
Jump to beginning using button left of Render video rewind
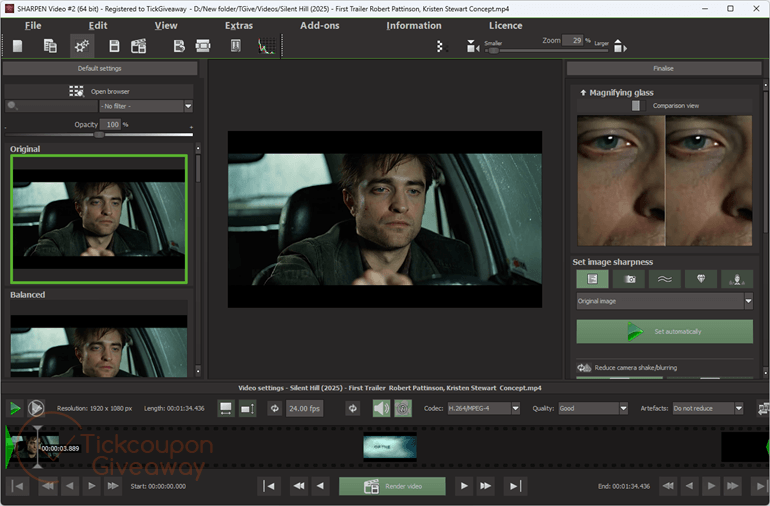pos(269,486)
